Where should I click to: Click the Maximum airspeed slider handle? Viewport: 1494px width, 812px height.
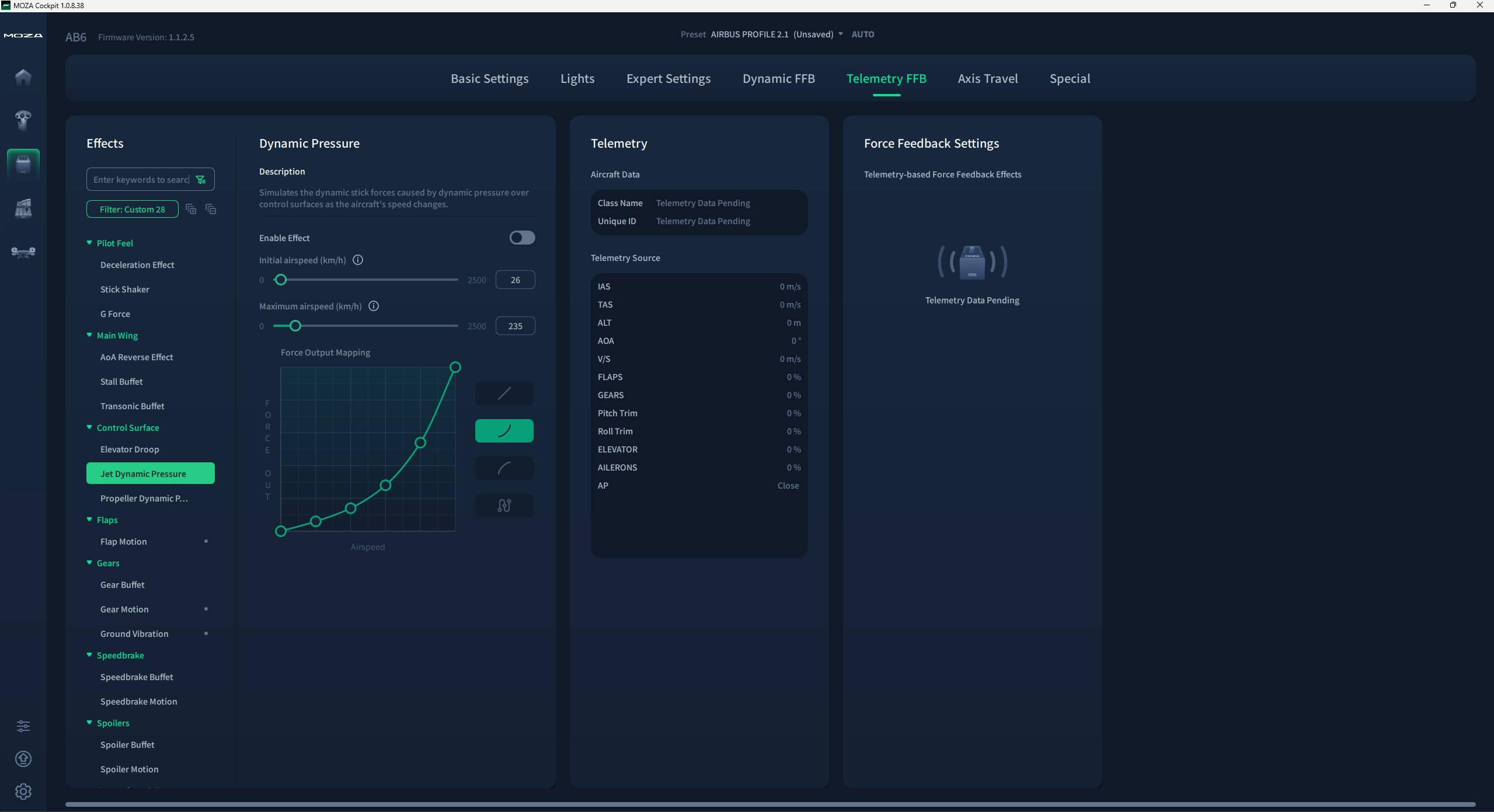(295, 326)
